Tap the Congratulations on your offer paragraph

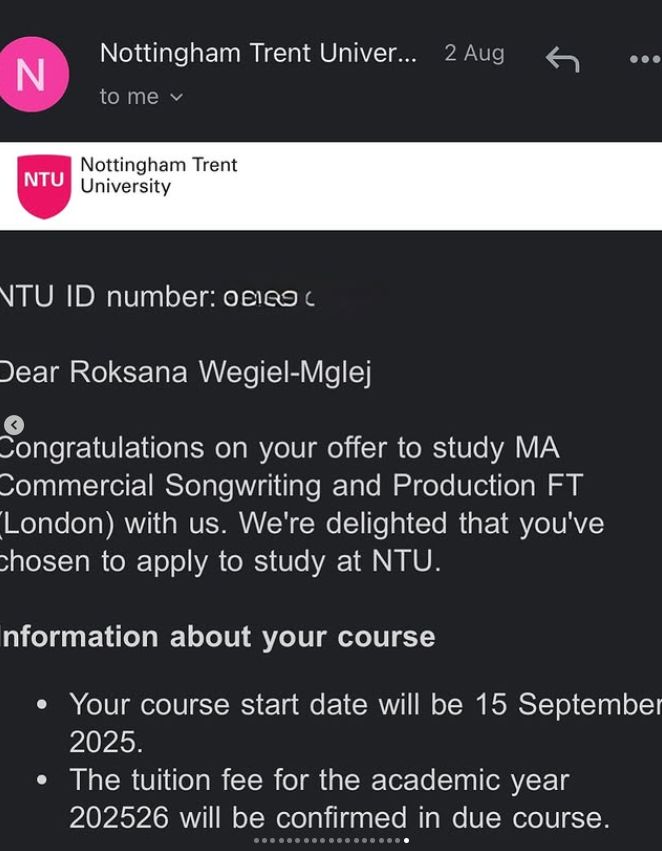point(302,505)
